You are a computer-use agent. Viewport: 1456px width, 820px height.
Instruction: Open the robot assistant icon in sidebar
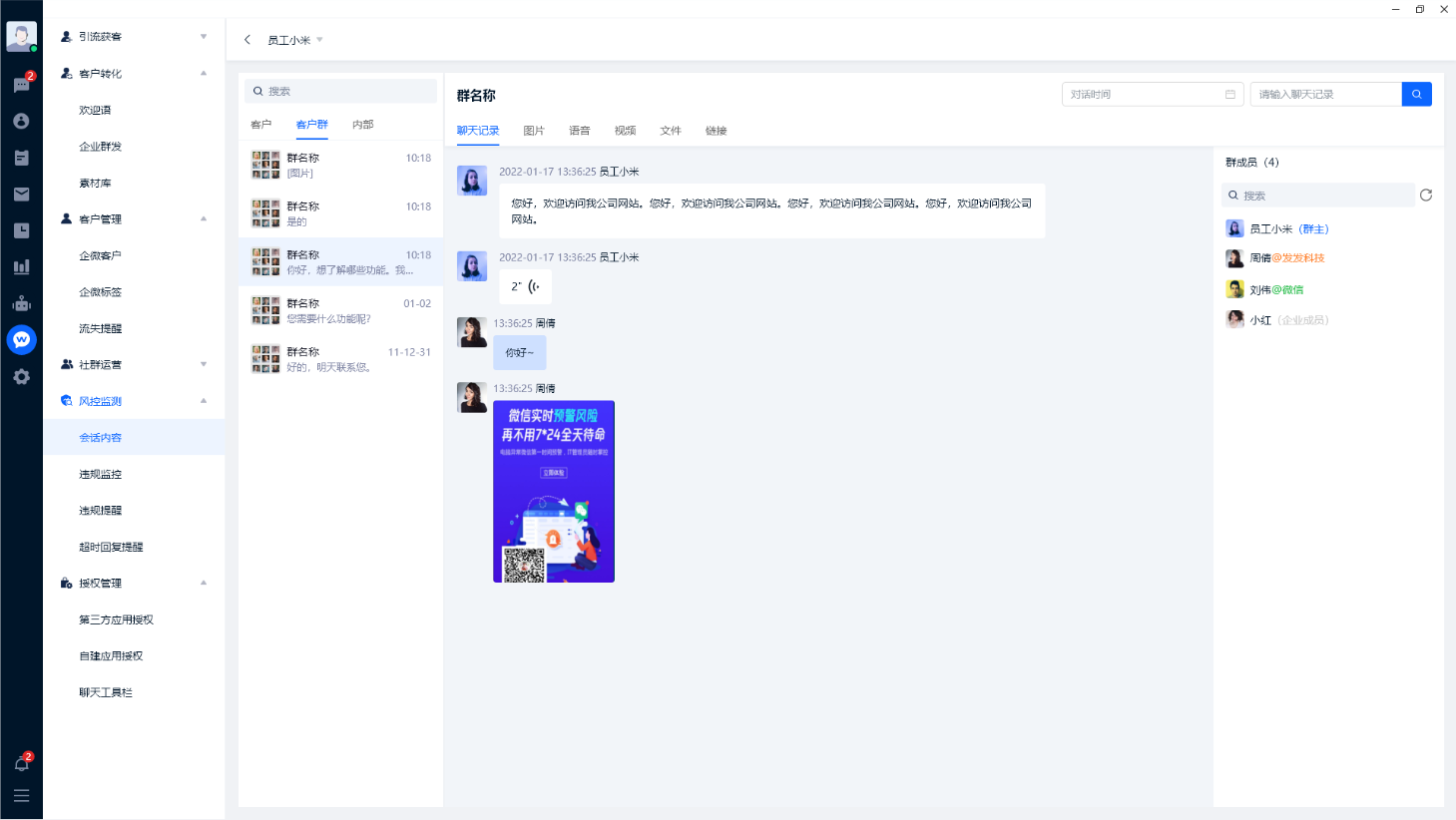point(21,303)
